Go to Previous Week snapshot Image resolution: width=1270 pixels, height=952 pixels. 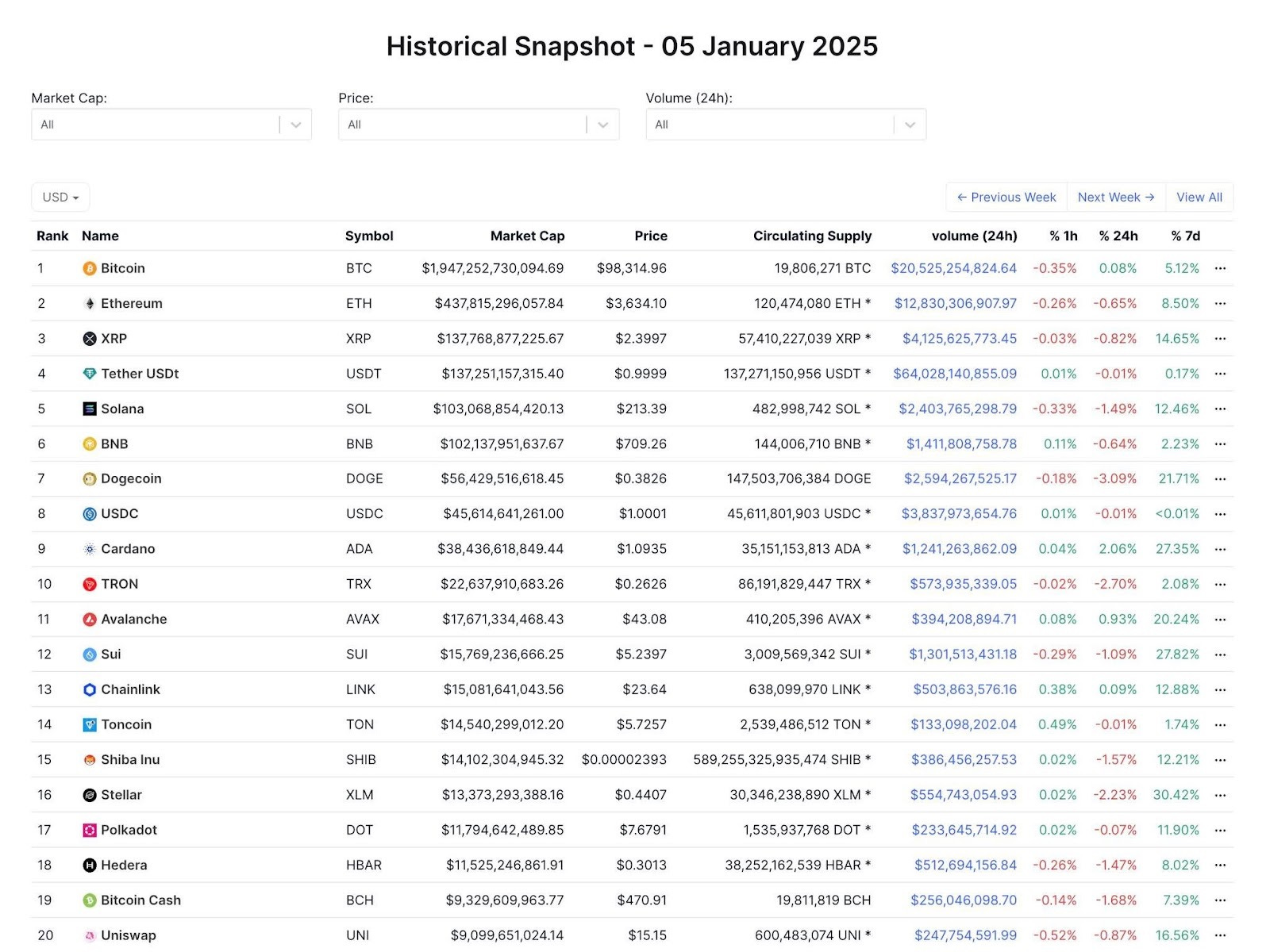click(1006, 198)
